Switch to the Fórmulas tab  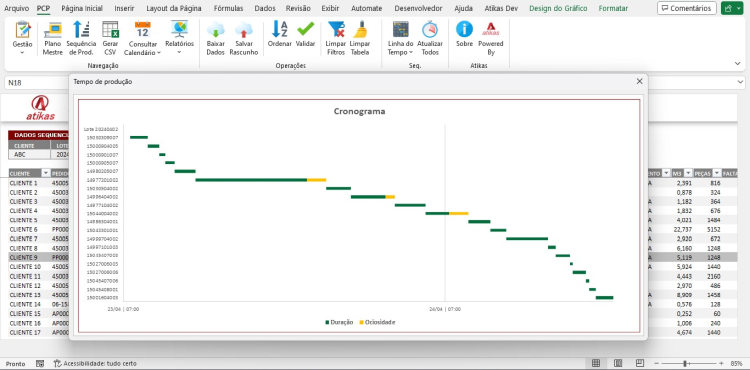click(x=228, y=8)
